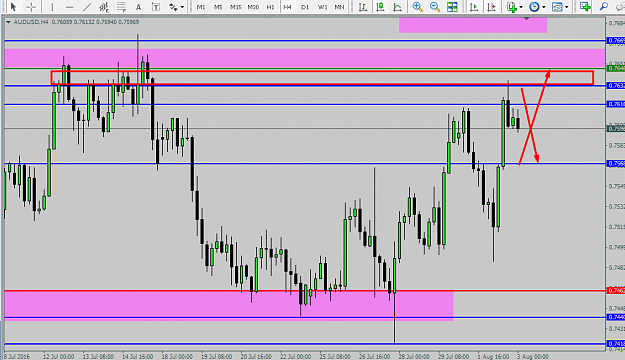625x360 pixels.
Task: Click the blue 0.7610 price label
Action: pyautogui.click(x=616, y=104)
